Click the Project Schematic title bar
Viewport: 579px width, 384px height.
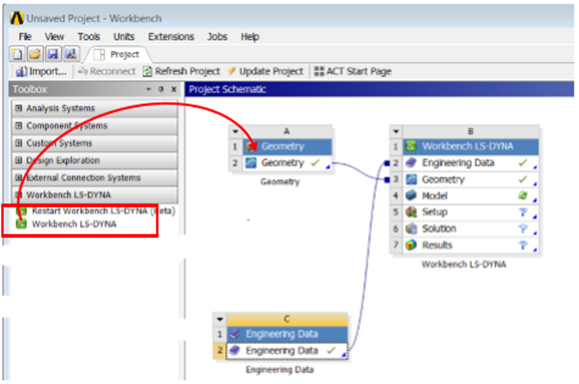point(380,89)
